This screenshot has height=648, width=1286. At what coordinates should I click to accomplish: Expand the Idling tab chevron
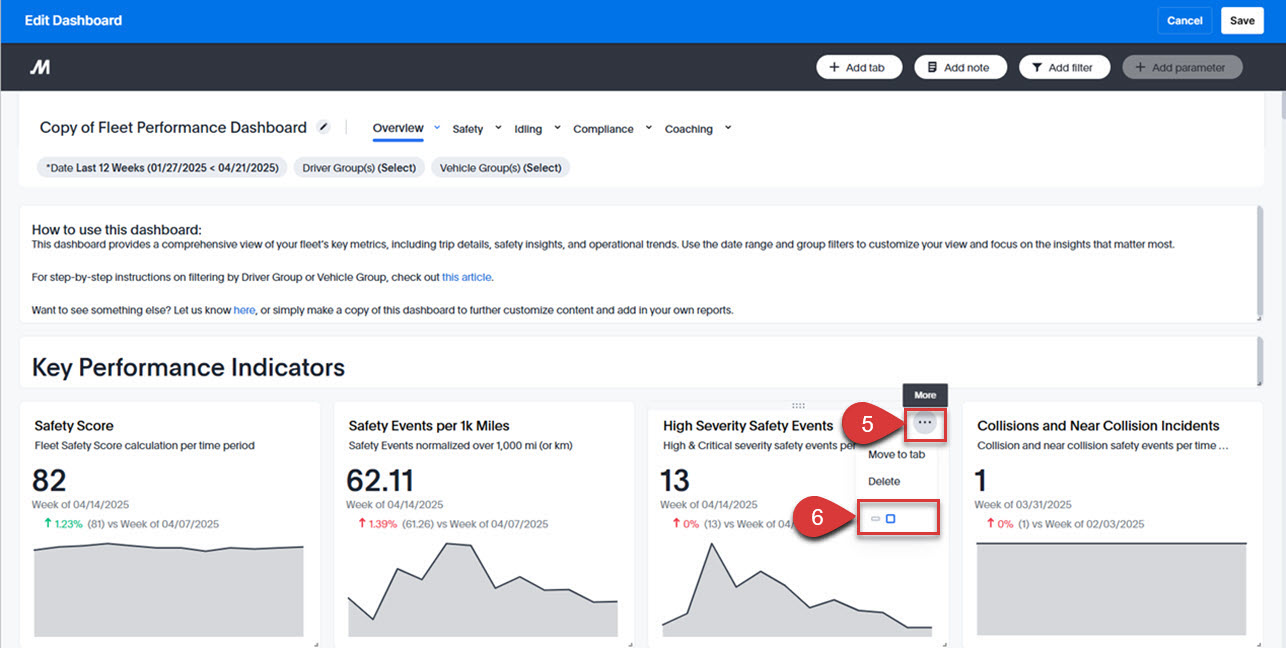[x=557, y=128]
